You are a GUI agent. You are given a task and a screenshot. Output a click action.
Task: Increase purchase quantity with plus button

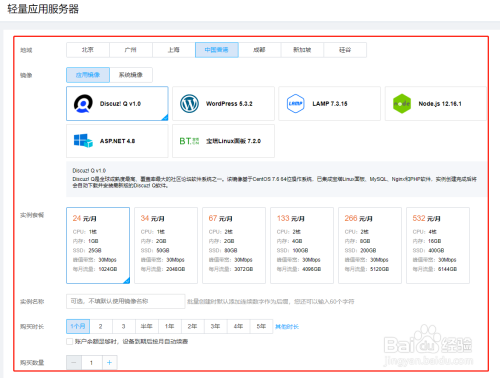[109, 363]
